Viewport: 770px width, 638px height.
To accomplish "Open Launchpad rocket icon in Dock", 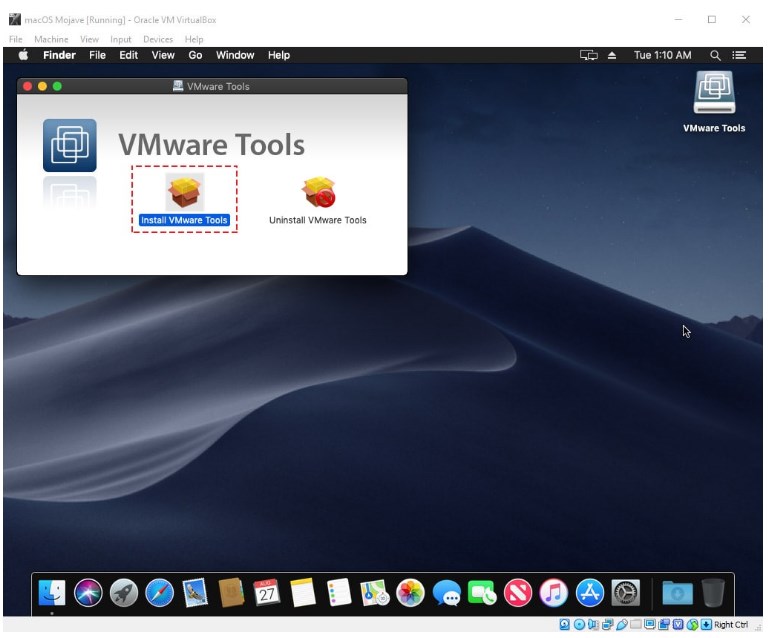I will [124, 592].
